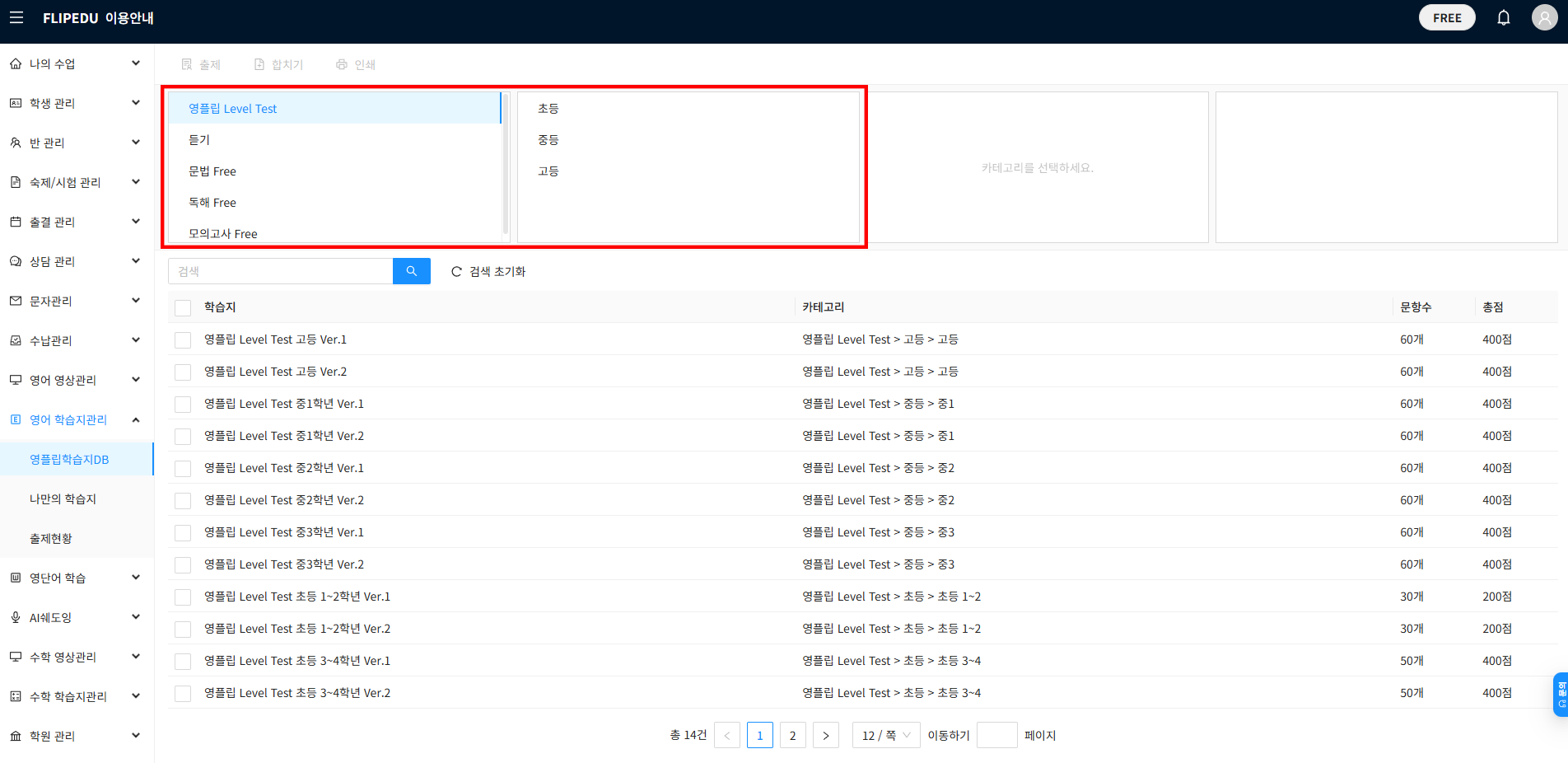
Task: Check the 영플립 Level Test 고등 Ver.1 row
Action: tap(183, 339)
